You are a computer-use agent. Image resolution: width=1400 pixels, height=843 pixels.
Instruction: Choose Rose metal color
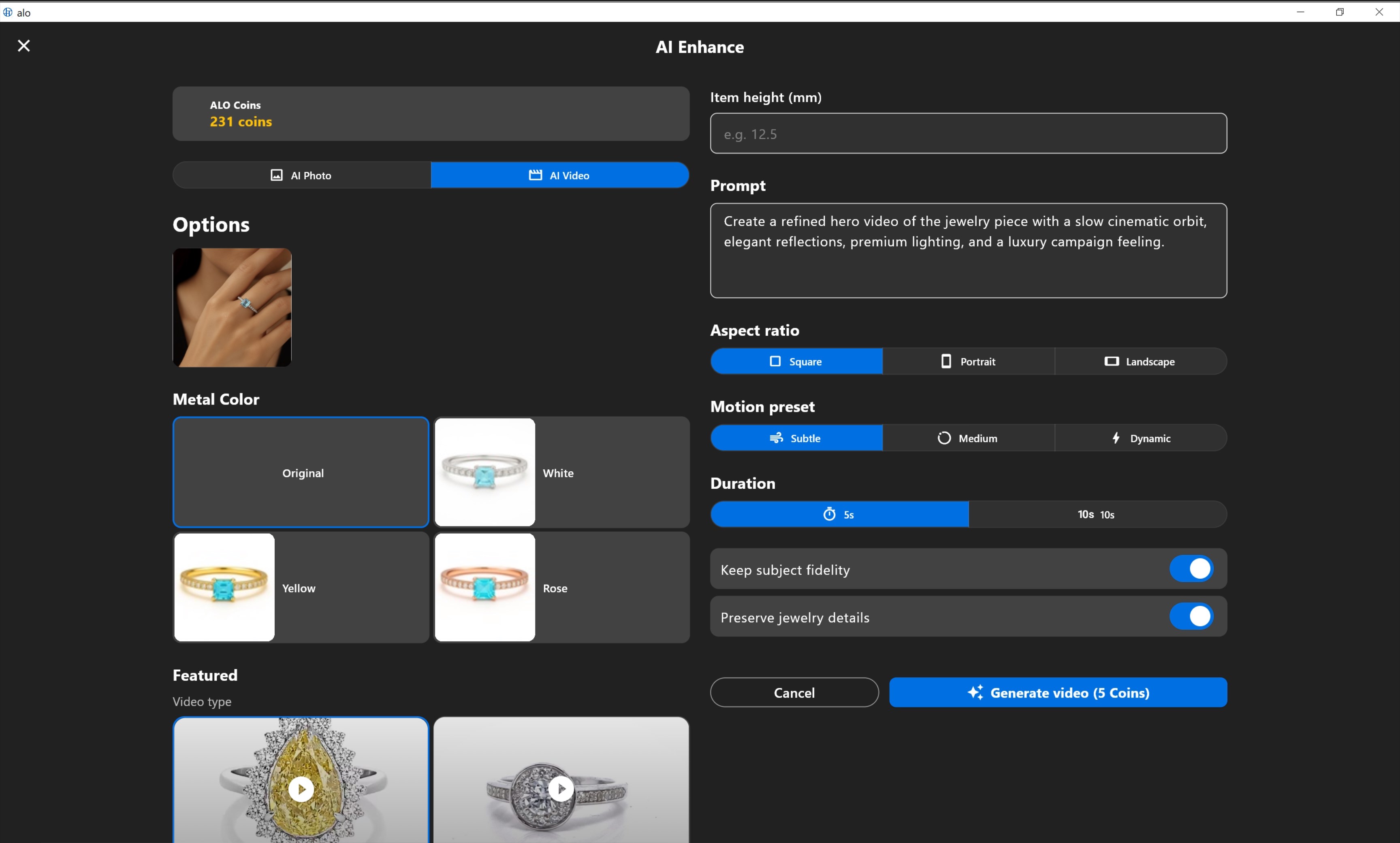562,588
